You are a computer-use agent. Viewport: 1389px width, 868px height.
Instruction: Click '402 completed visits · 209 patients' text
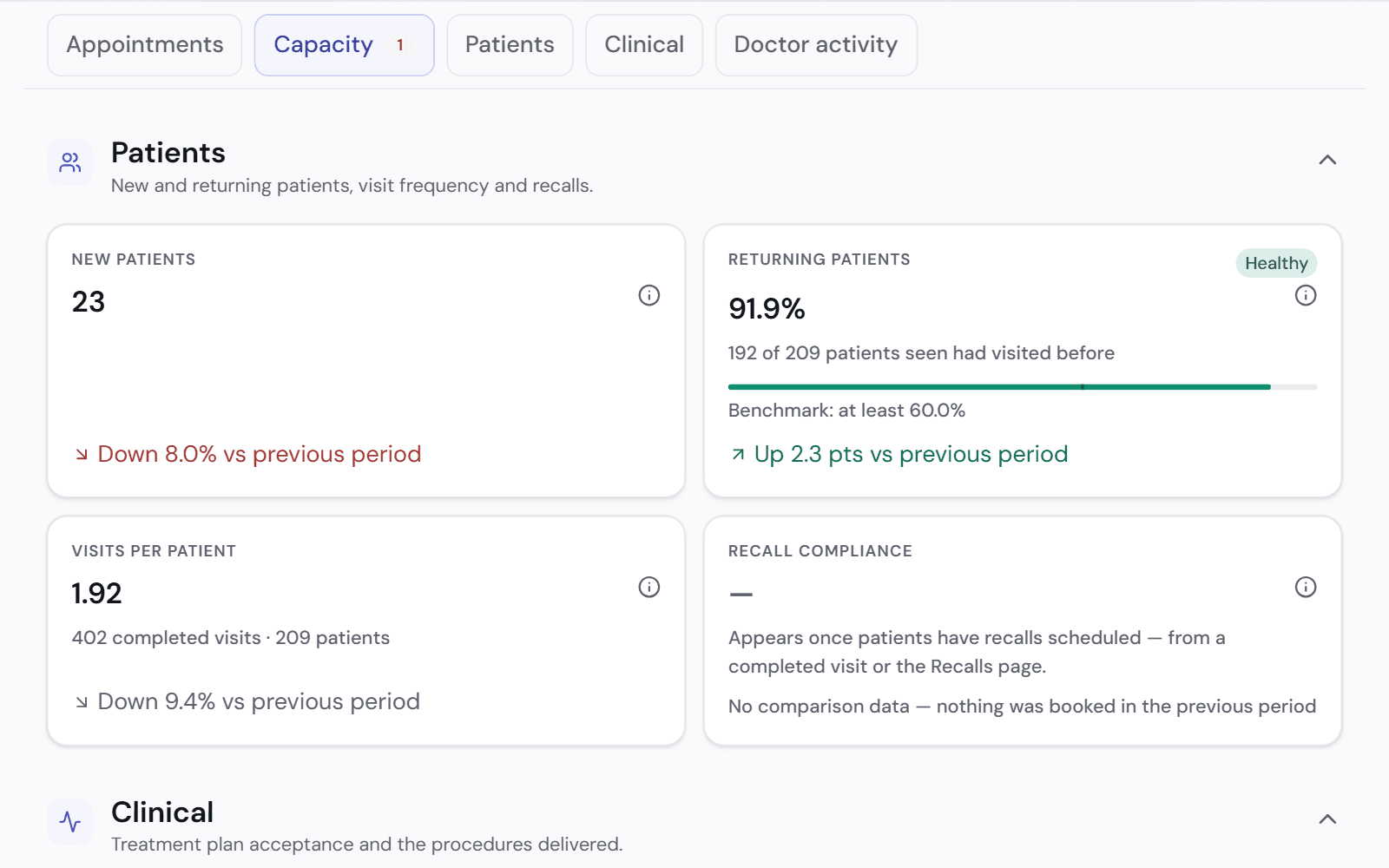(231, 638)
